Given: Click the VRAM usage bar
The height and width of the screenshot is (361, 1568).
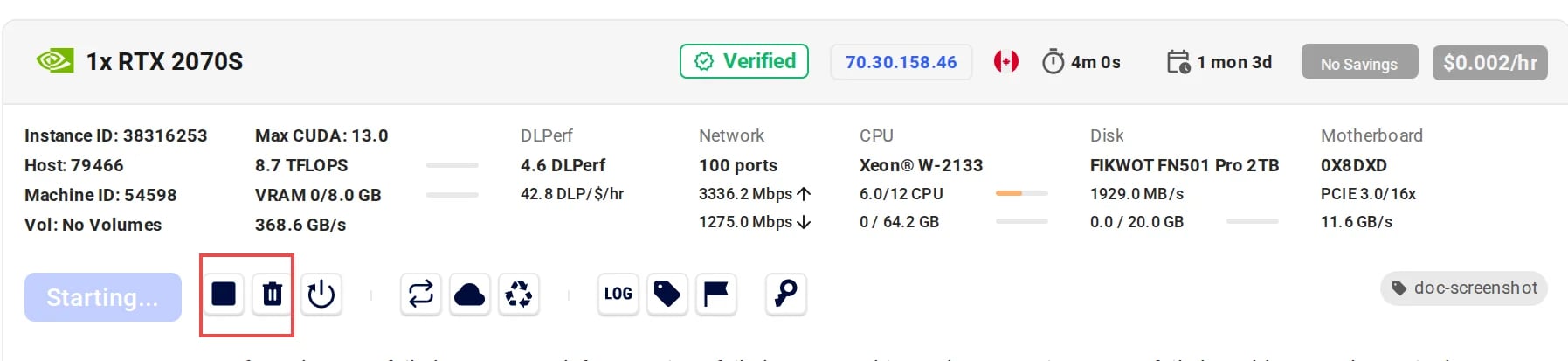Looking at the screenshot, I should 452,195.
